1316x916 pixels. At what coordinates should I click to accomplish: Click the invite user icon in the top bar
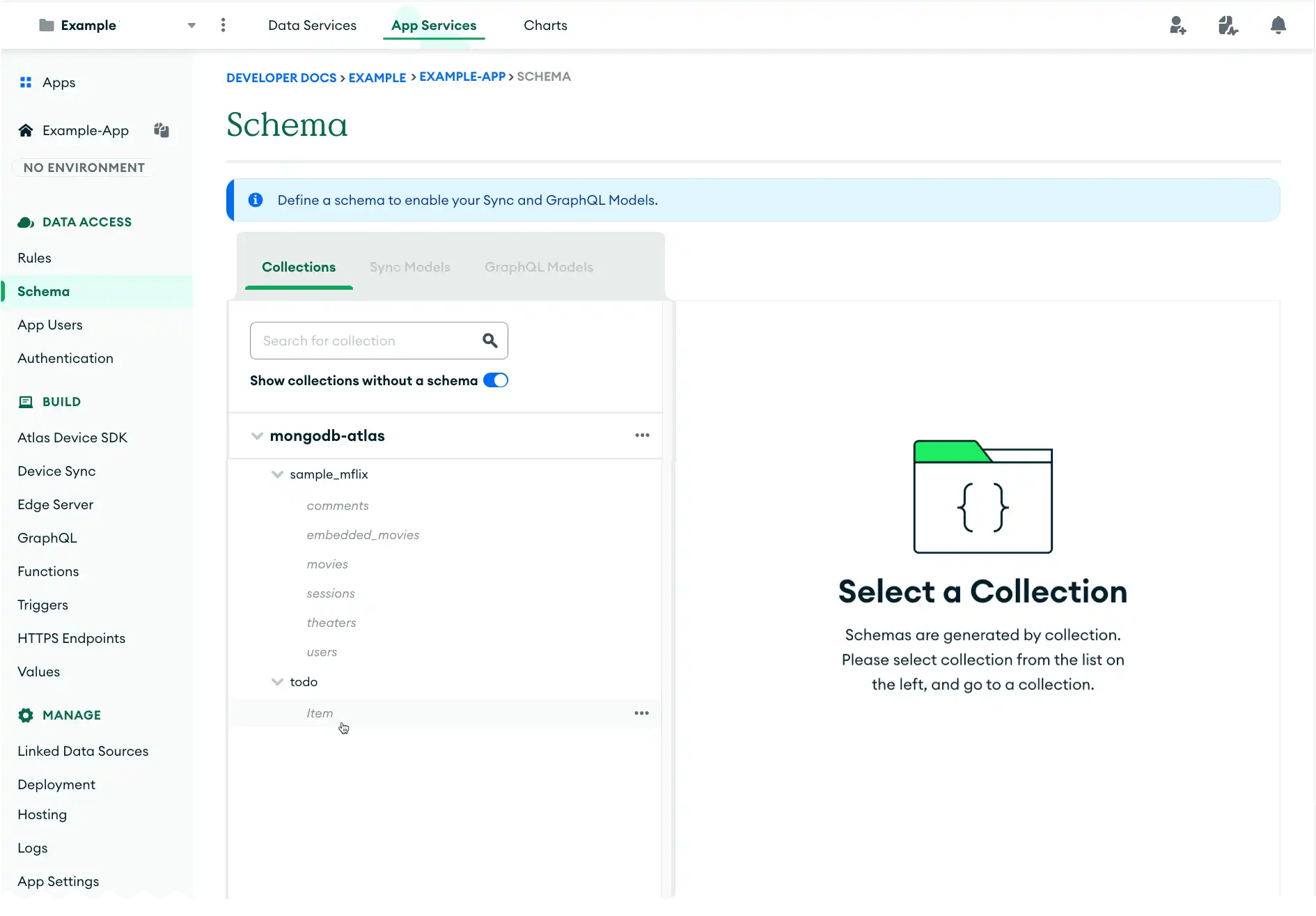(1178, 25)
